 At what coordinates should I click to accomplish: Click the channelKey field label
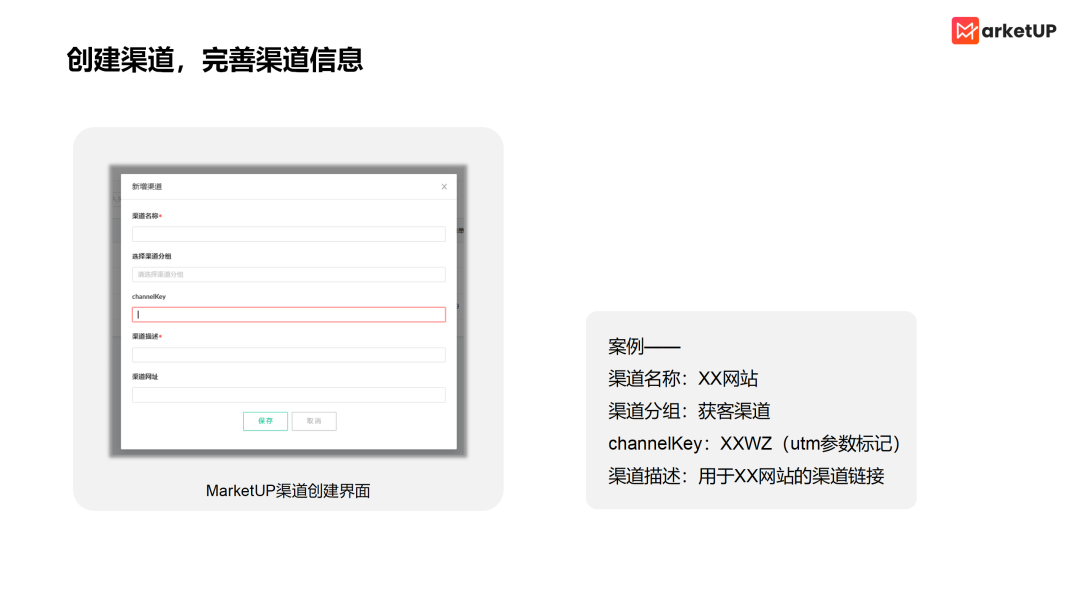click(x=151, y=296)
